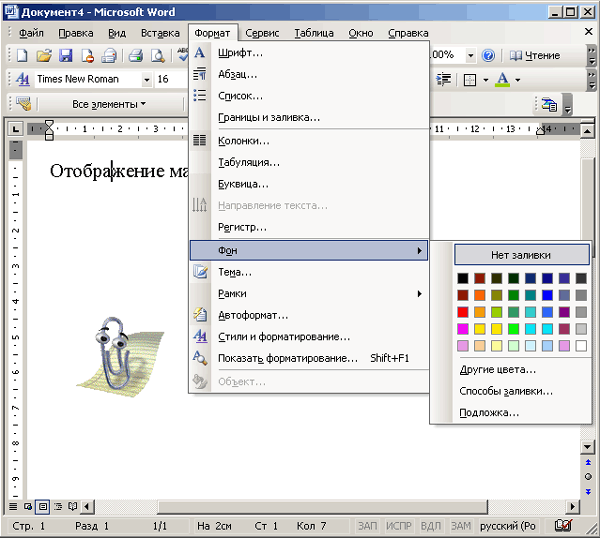Expand formatting toolbar options chevron

(592, 80)
